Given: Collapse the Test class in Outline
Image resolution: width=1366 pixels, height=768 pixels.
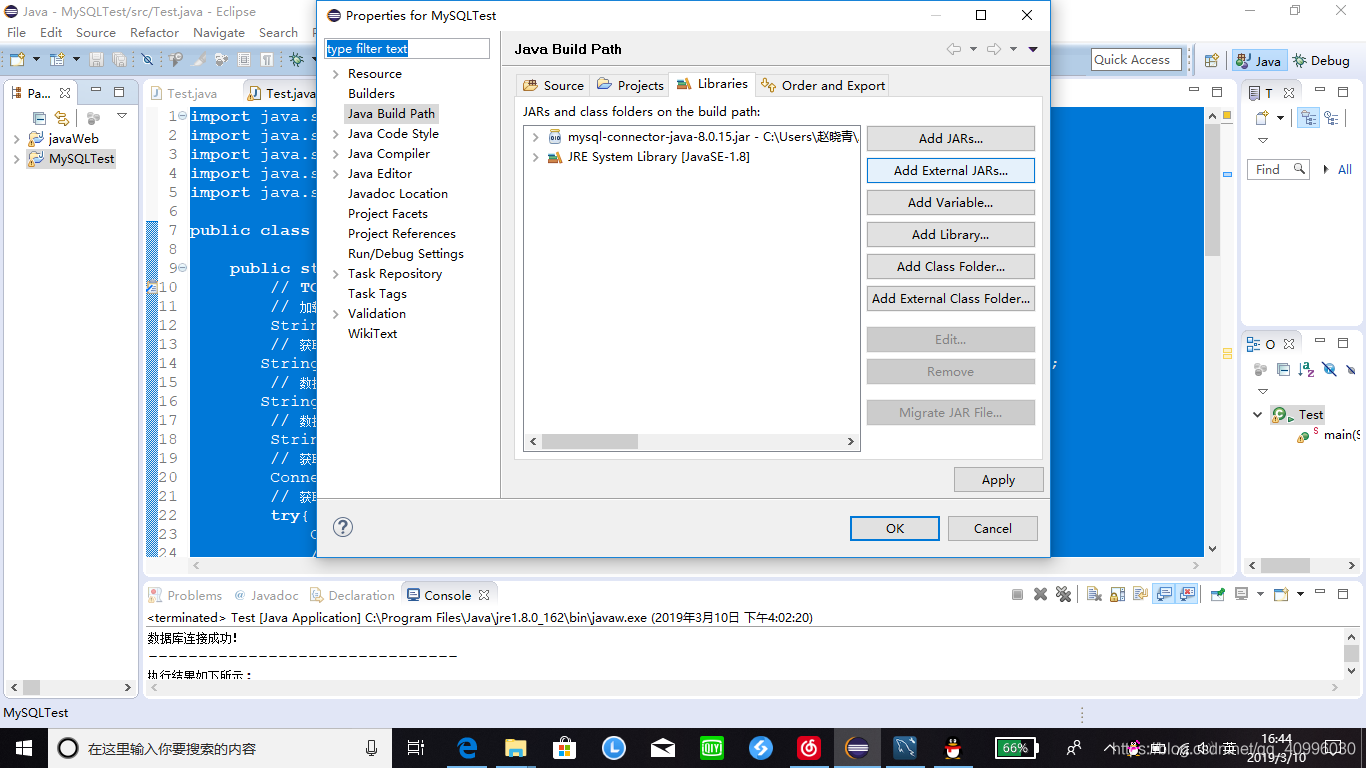Looking at the screenshot, I should (x=1258, y=414).
